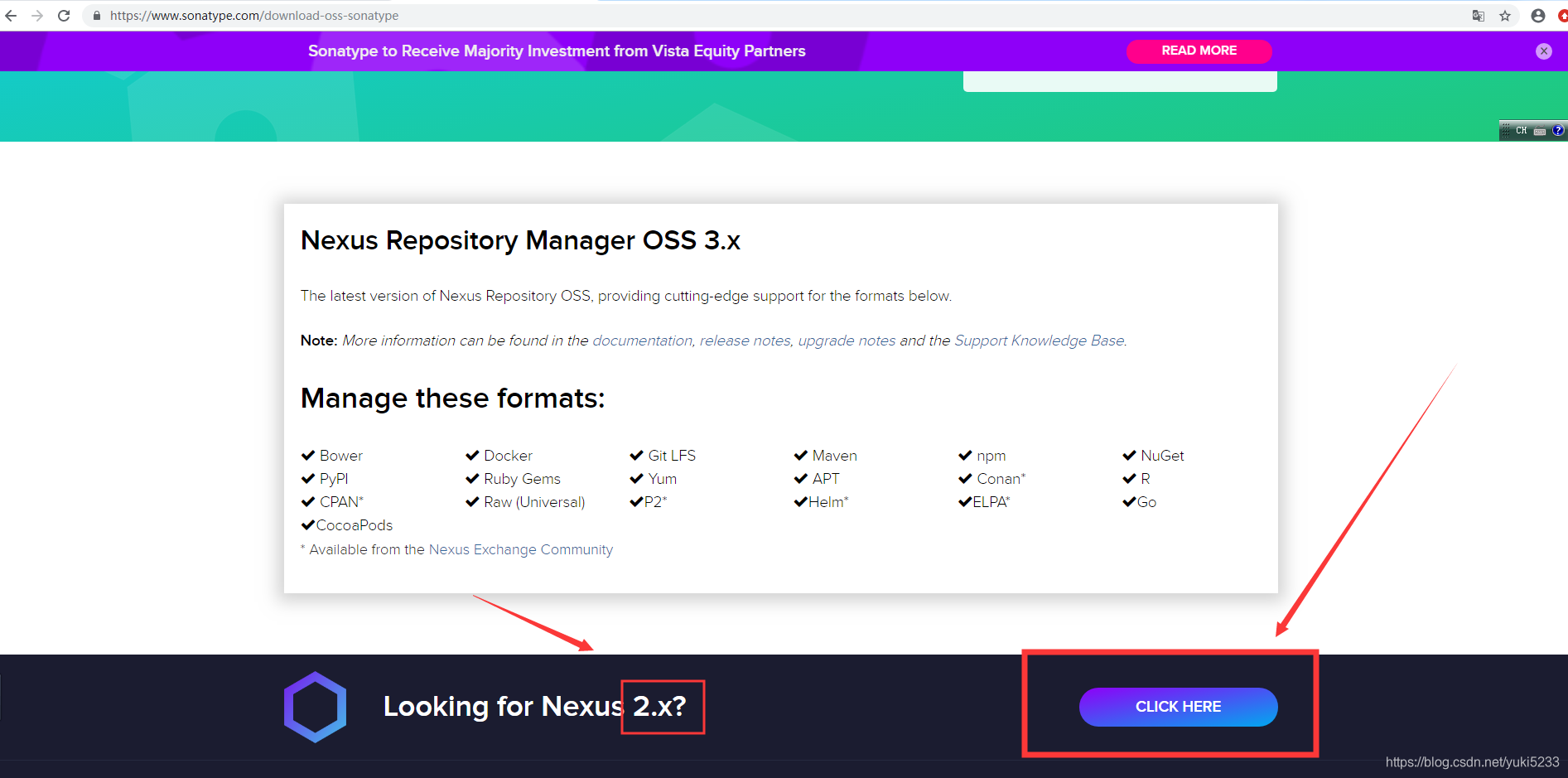Dismiss the purple announcement banner
Image resolution: width=1568 pixels, height=778 pixels.
coord(1544,51)
